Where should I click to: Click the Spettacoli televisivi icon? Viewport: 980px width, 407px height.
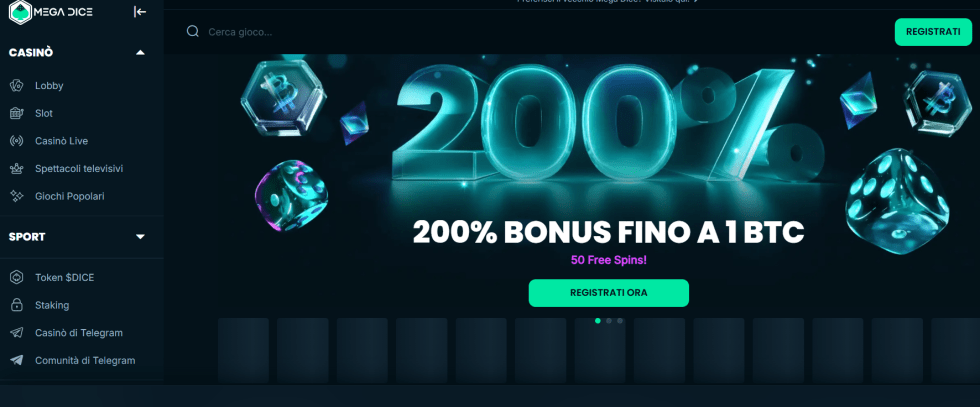point(16,169)
